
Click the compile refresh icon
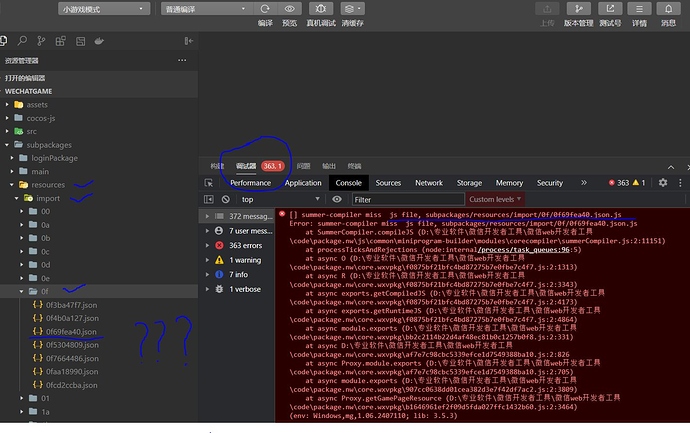pyautogui.click(x=265, y=9)
